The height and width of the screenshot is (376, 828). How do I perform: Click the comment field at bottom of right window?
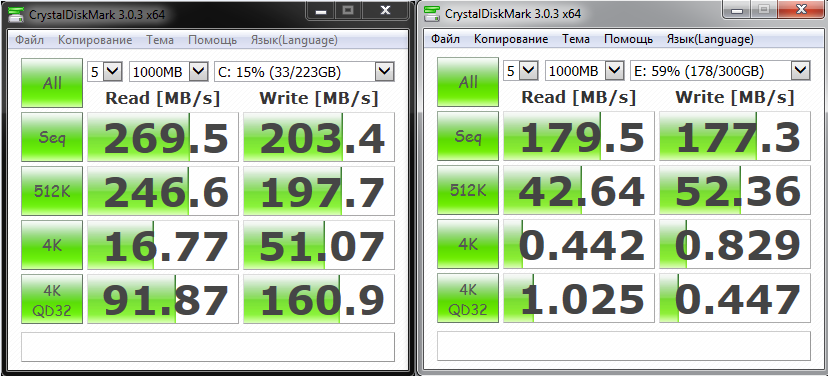[x=624, y=346]
